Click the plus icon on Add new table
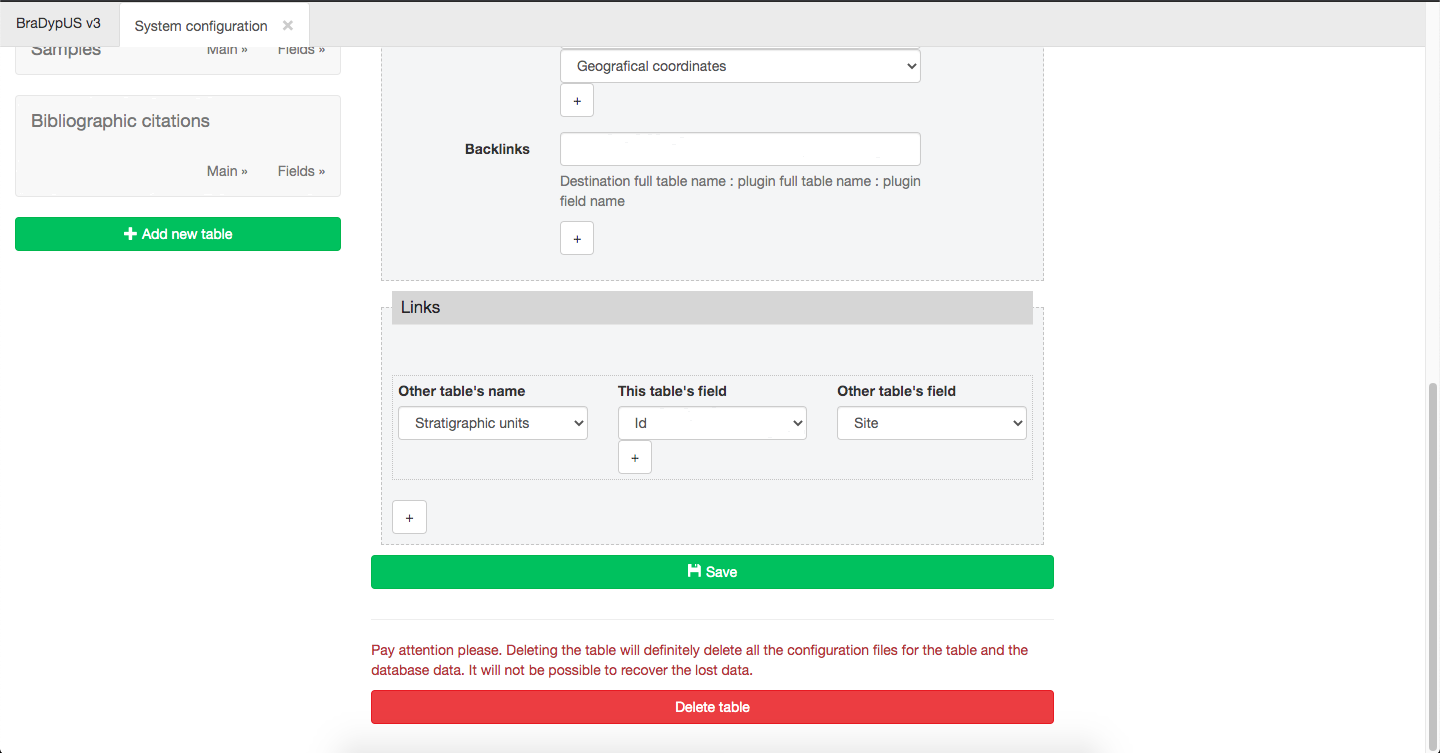The height and width of the screenshot is (753, 1440). coord(130,234)
